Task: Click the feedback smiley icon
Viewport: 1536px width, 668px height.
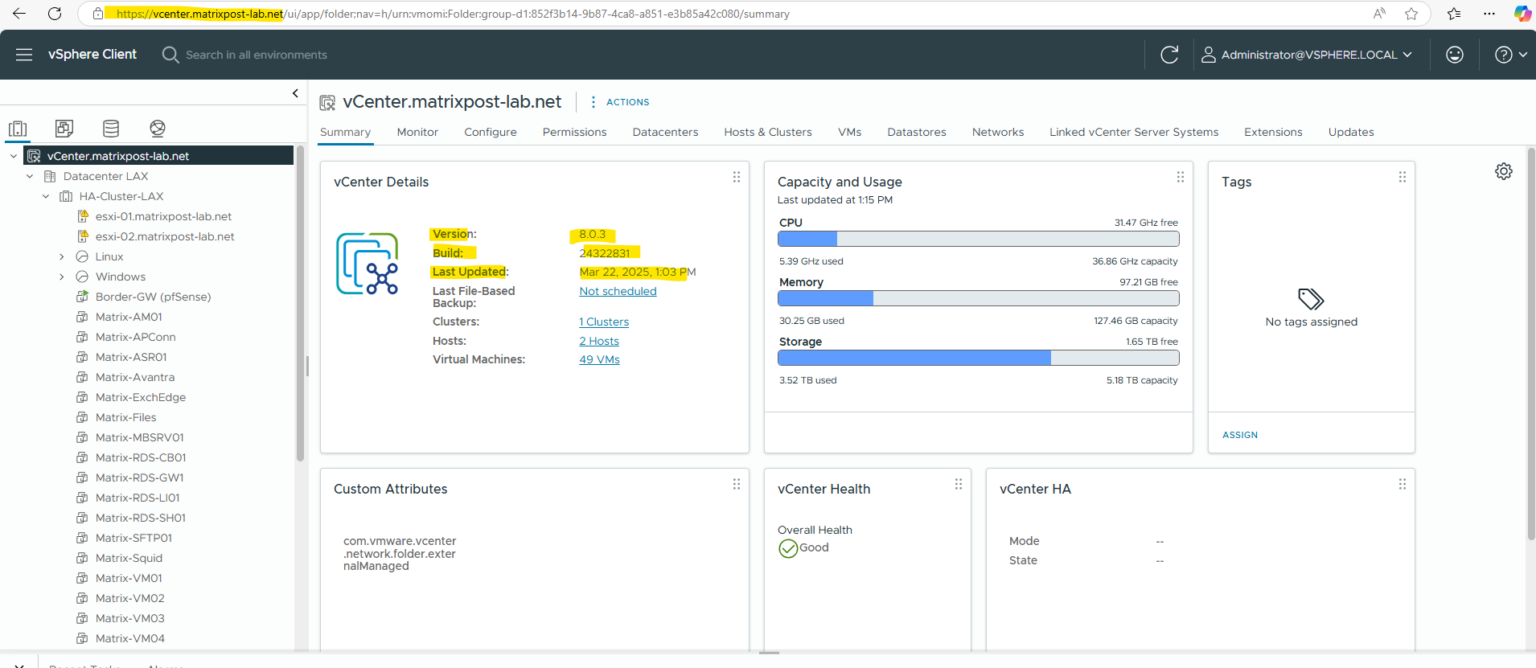Action: coord(1455,54)
